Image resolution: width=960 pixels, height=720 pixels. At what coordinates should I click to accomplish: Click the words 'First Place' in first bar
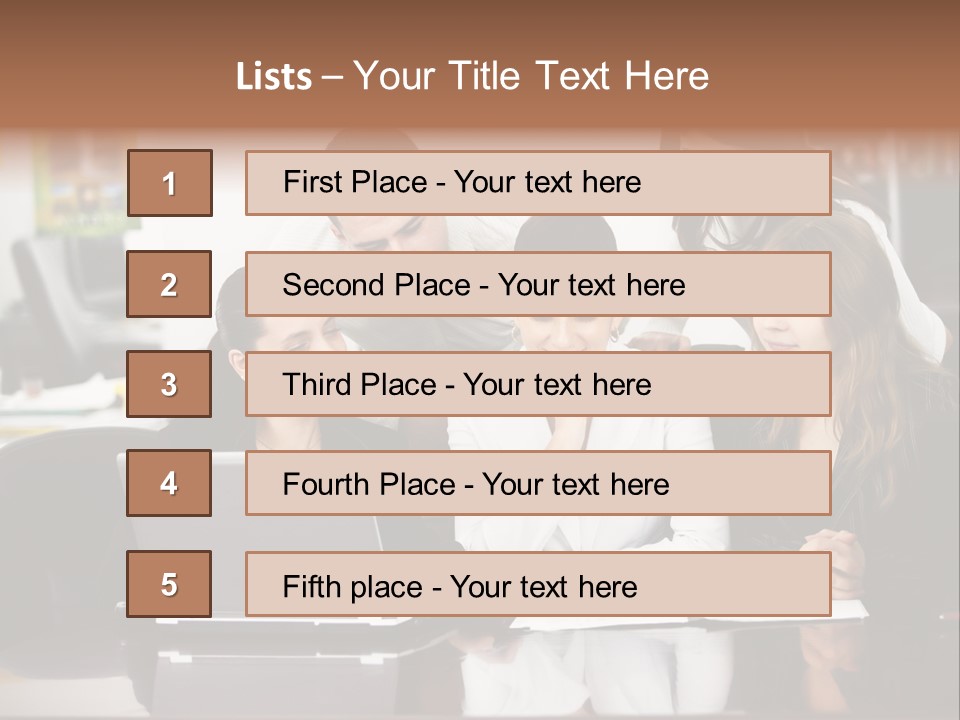[x=354, y=182]
